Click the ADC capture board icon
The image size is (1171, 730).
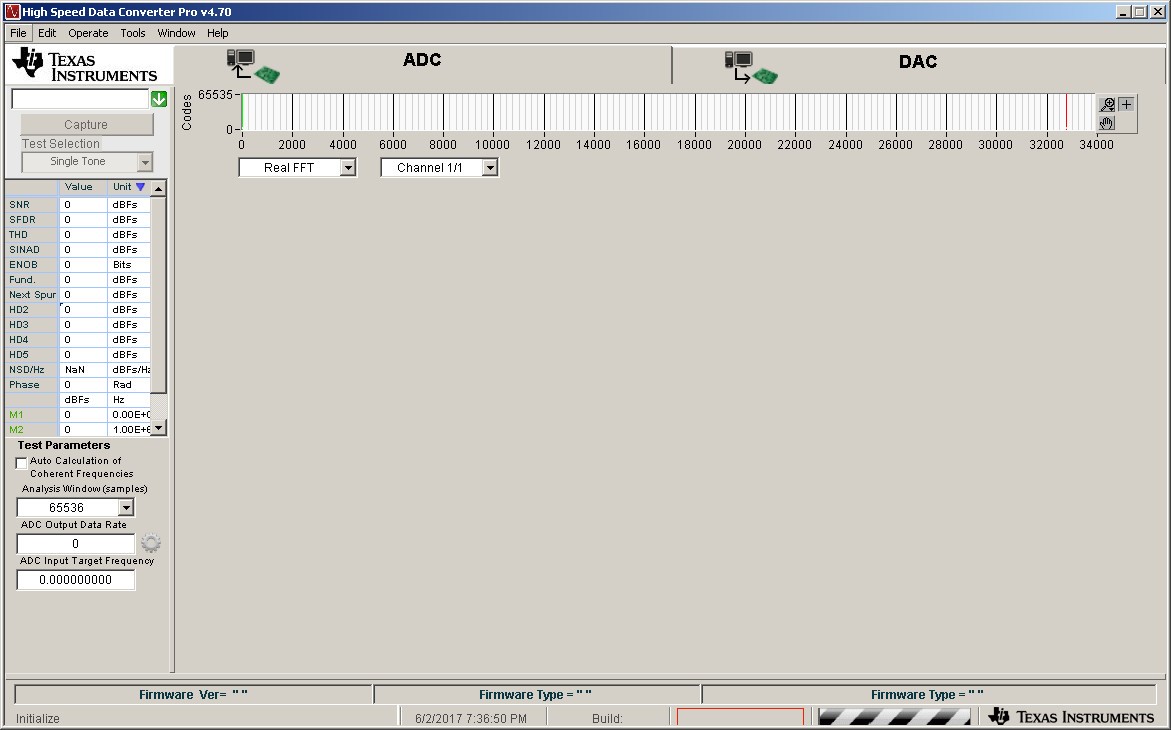point(253,66)
